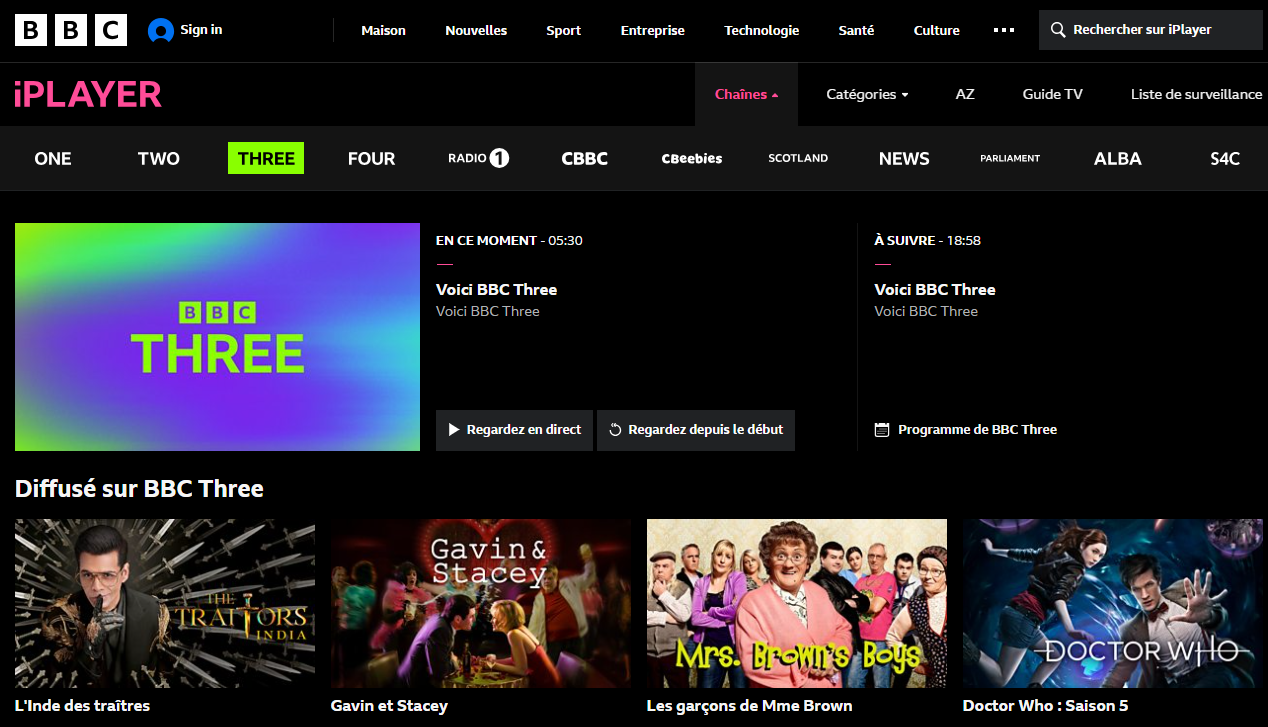Viewport: 1268px width, 727px height.
Task: Open the Culture navigation link
Action: (x=937, y=31)
